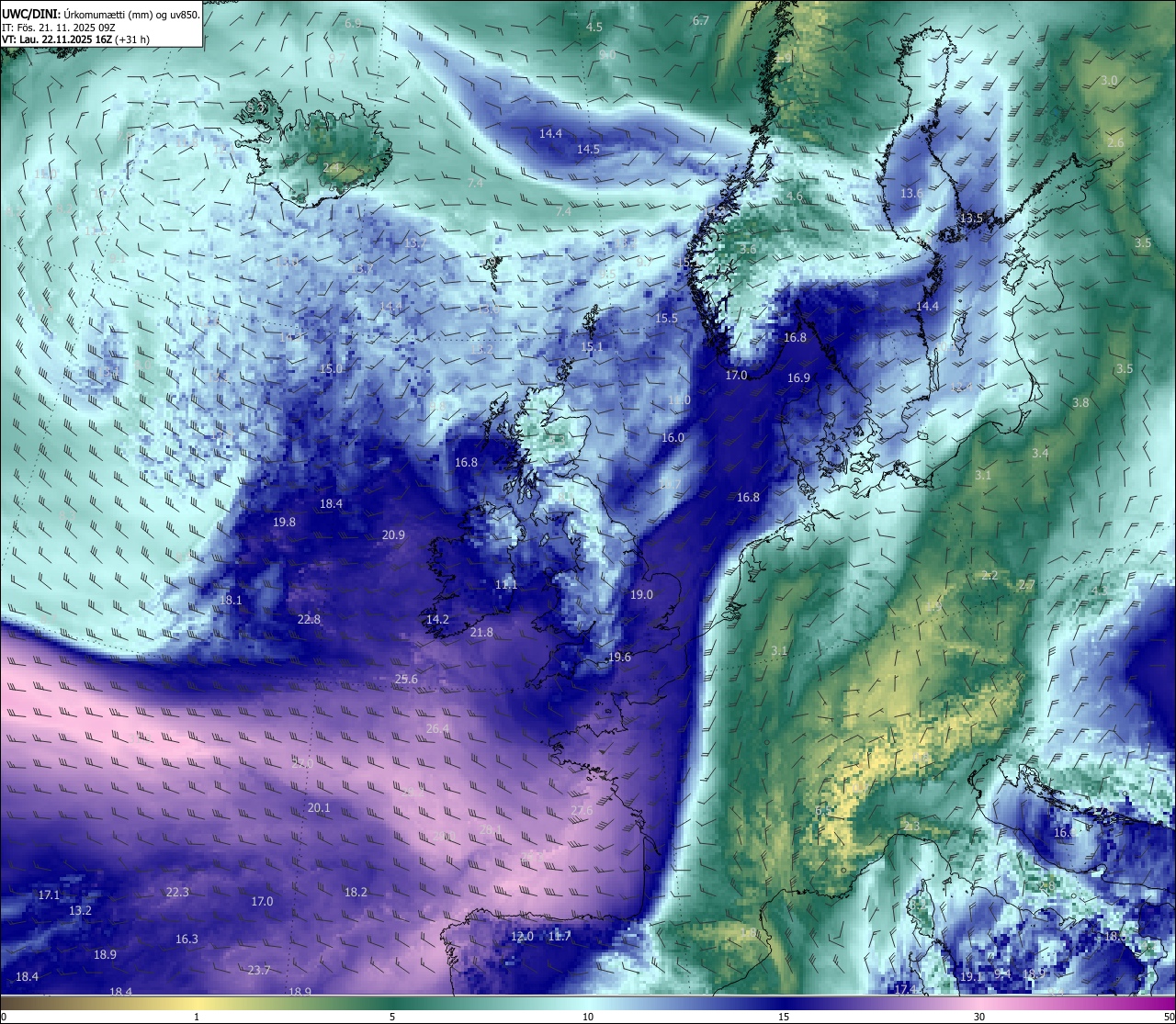Click the 2.6 value label
This screenshot has height=1024, width=1176.
point(1115,142)
